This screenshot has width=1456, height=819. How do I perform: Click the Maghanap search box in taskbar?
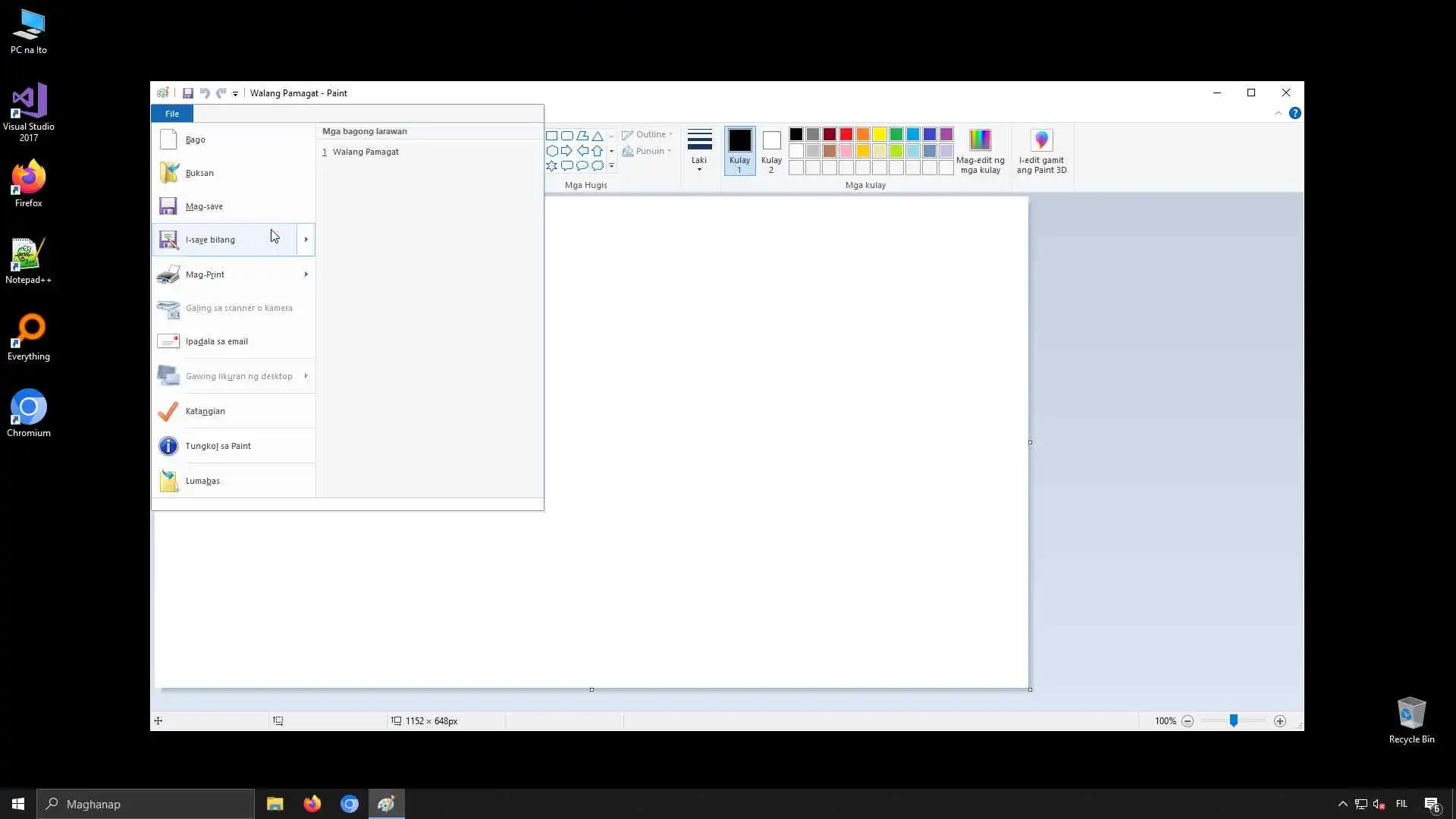[146, 804]
